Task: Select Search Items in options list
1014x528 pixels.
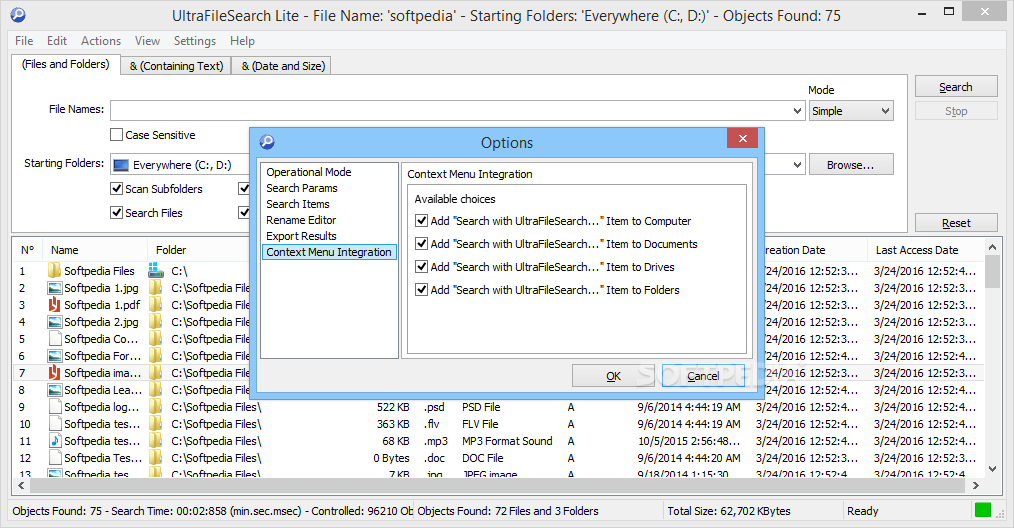Action: tap(297, 204)
